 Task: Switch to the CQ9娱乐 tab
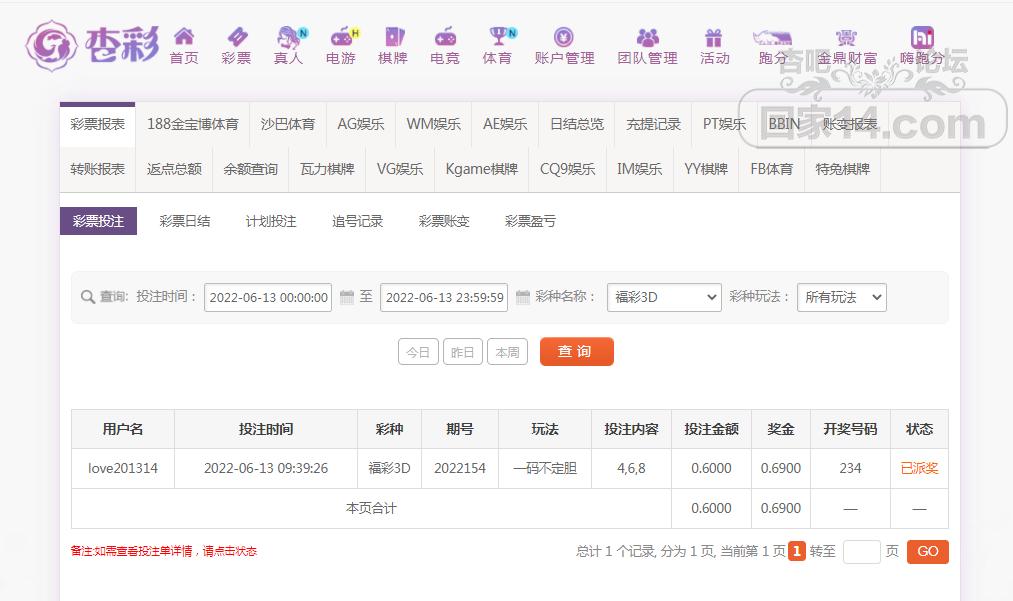(568, 169)
